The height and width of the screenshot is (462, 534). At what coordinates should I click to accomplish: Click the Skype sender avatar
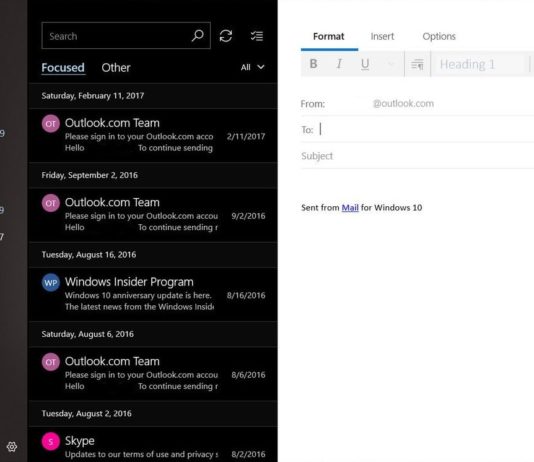(51, 441)
